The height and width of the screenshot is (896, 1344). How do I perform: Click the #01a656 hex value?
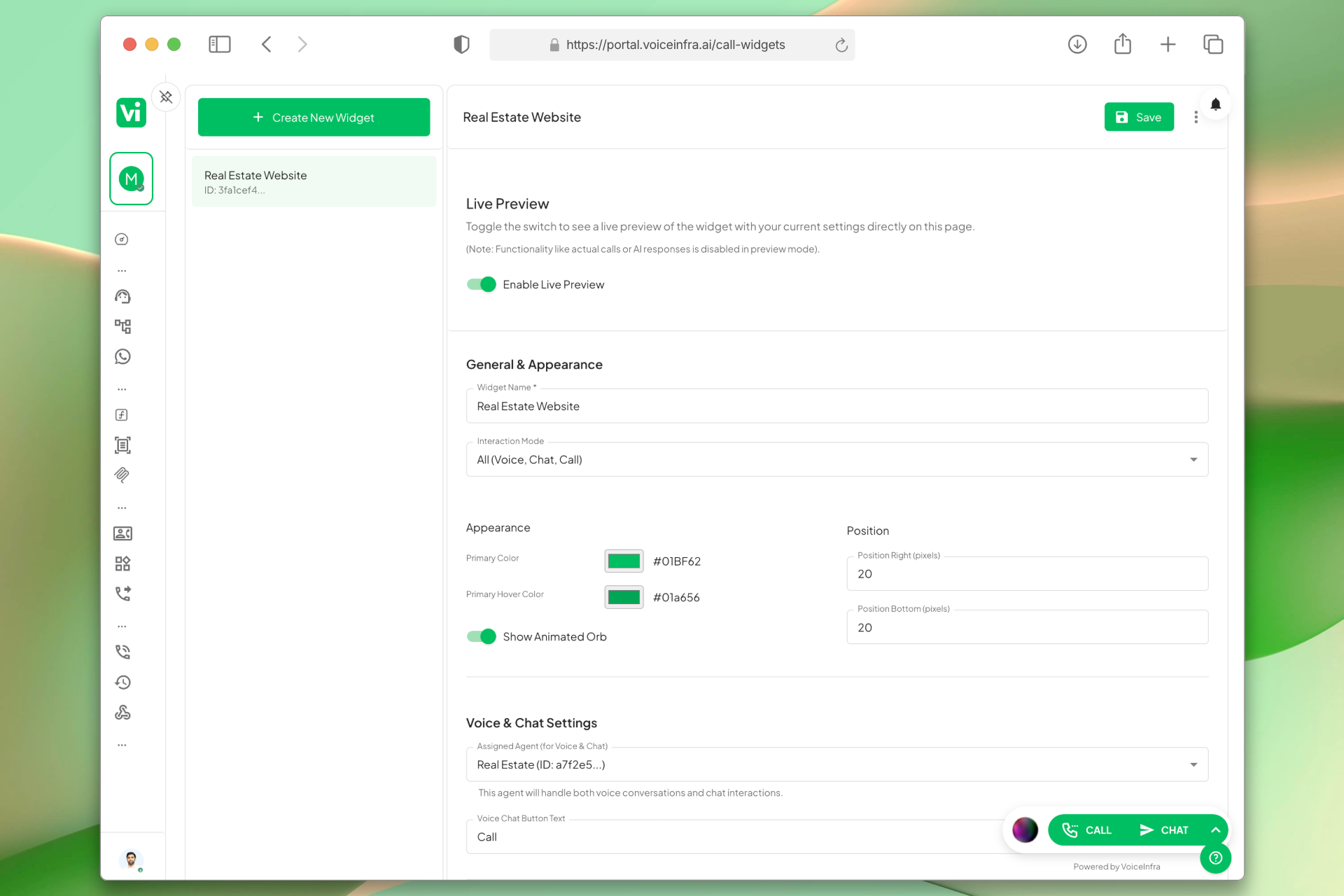676,597
